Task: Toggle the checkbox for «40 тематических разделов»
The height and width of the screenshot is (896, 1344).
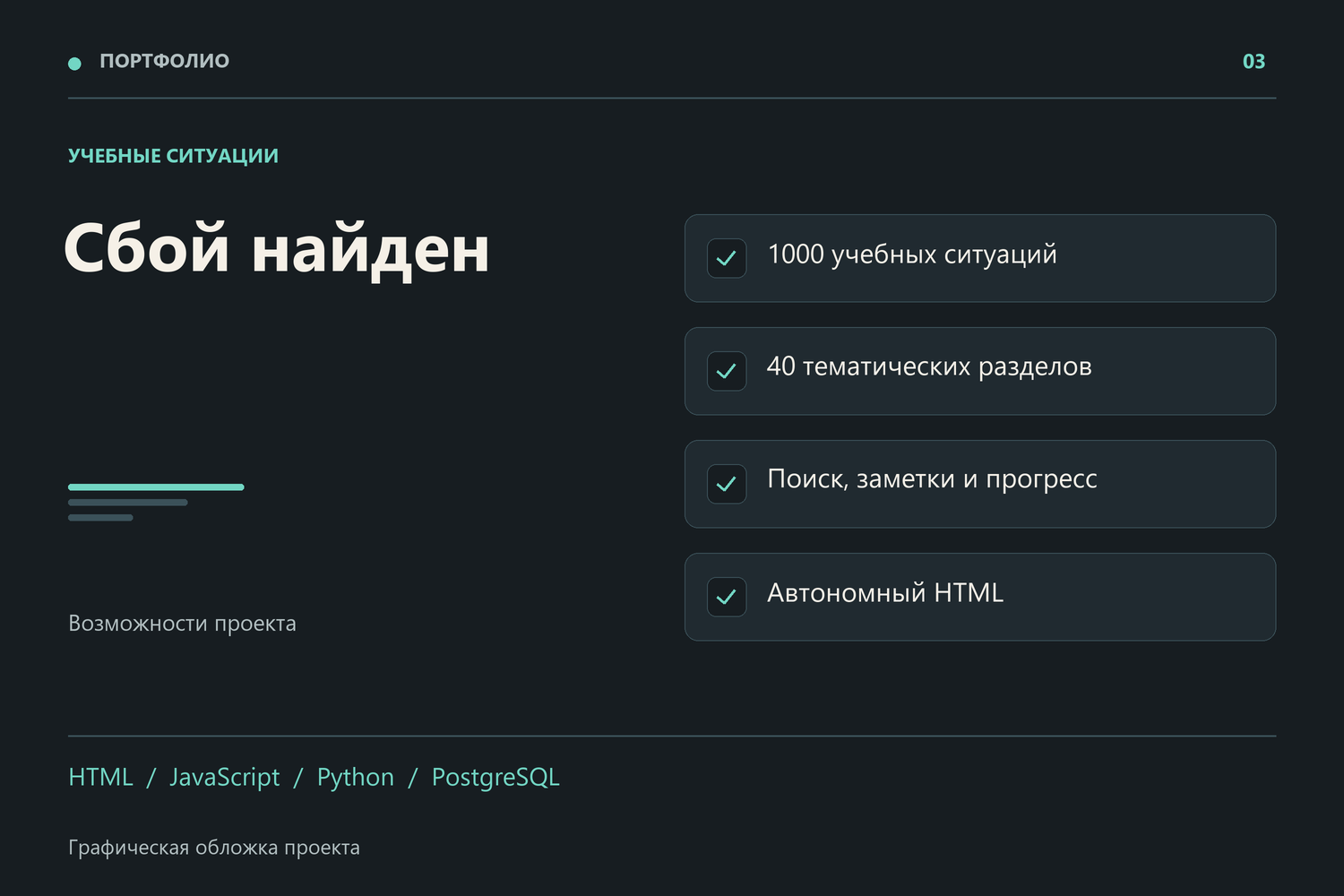Action: pyautogui.click(x=727, y=371)
